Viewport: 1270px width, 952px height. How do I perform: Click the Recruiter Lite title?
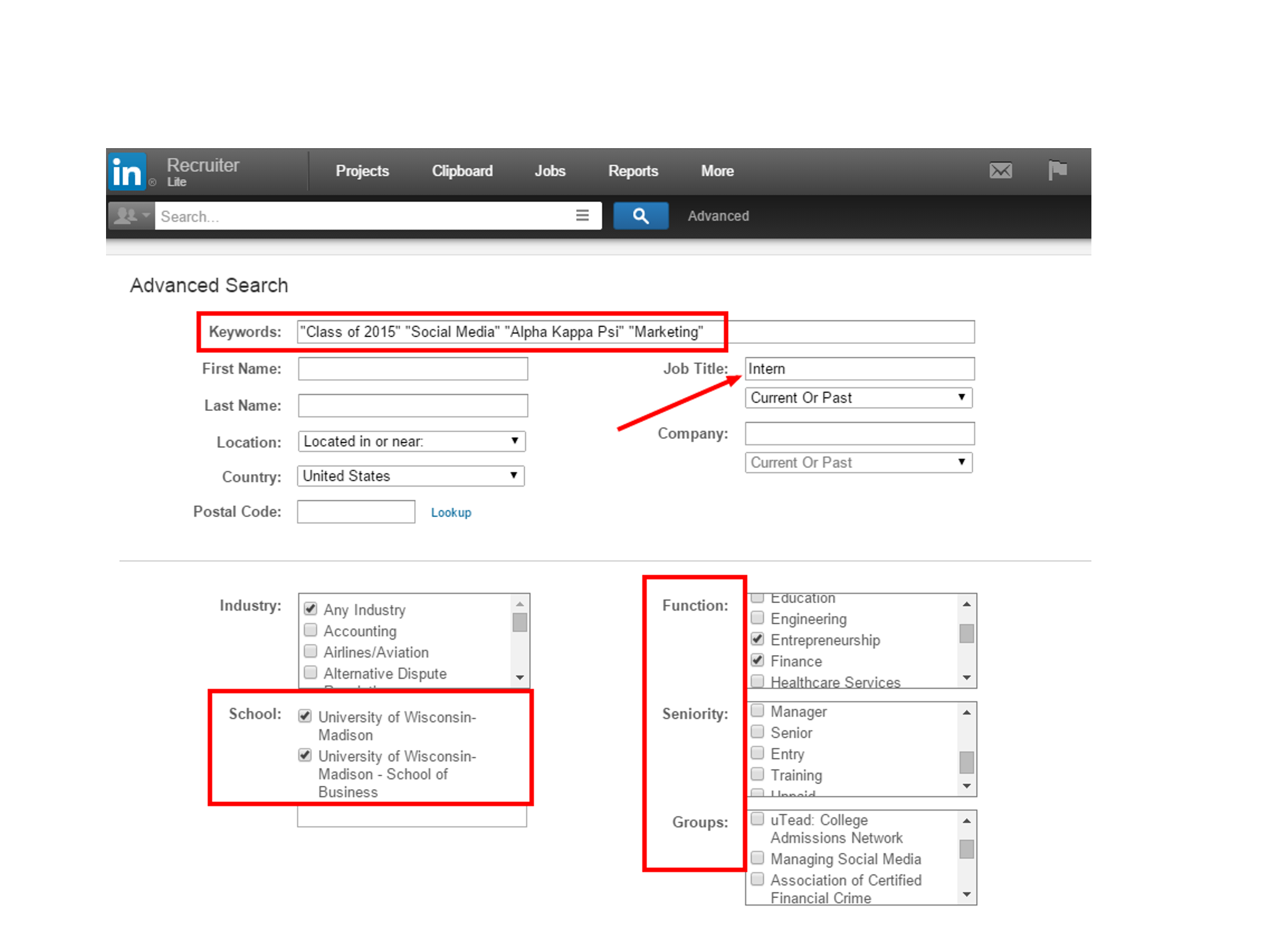[x=203, y=171]
